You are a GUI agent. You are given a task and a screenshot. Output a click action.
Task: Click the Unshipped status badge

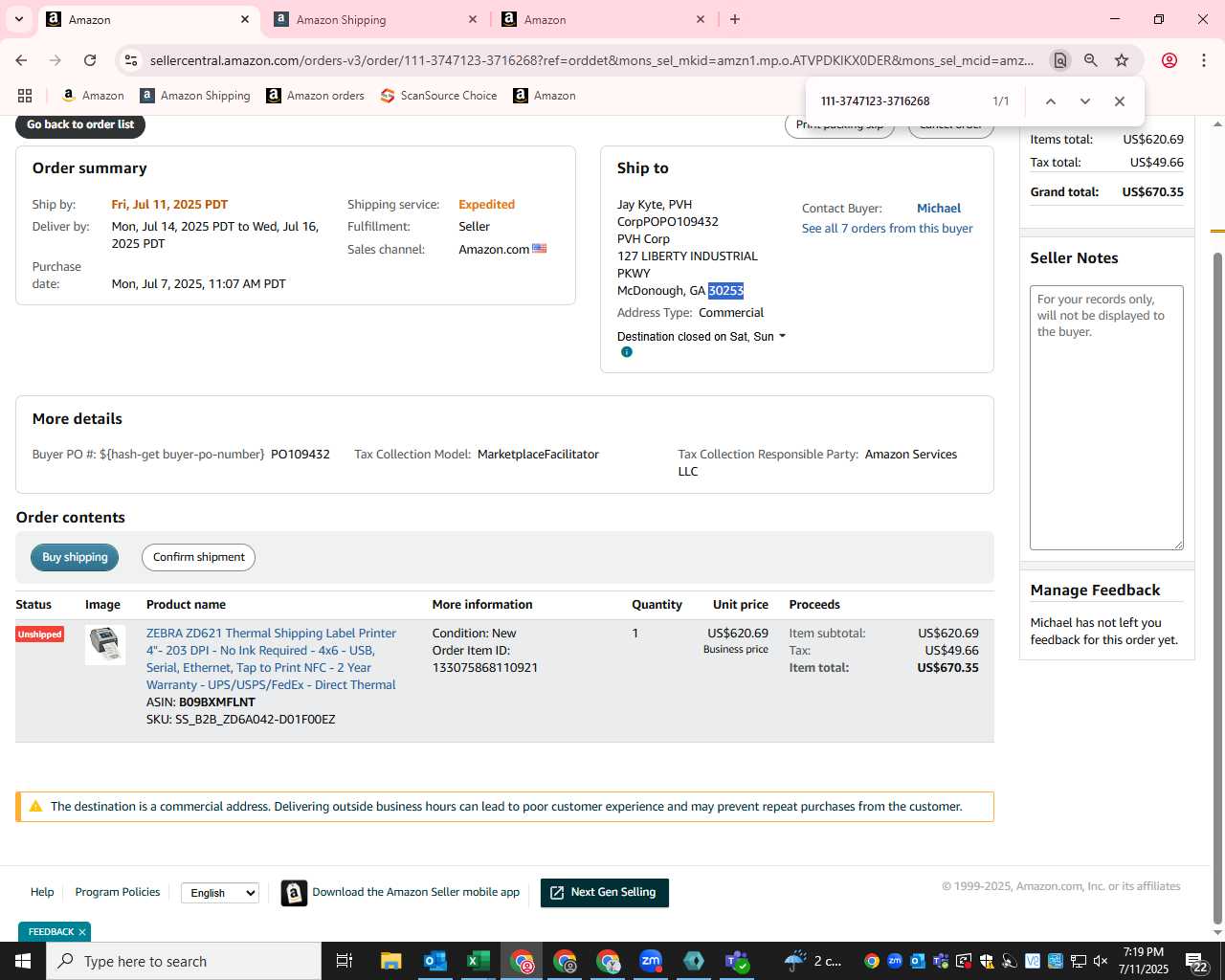[39, 635]
